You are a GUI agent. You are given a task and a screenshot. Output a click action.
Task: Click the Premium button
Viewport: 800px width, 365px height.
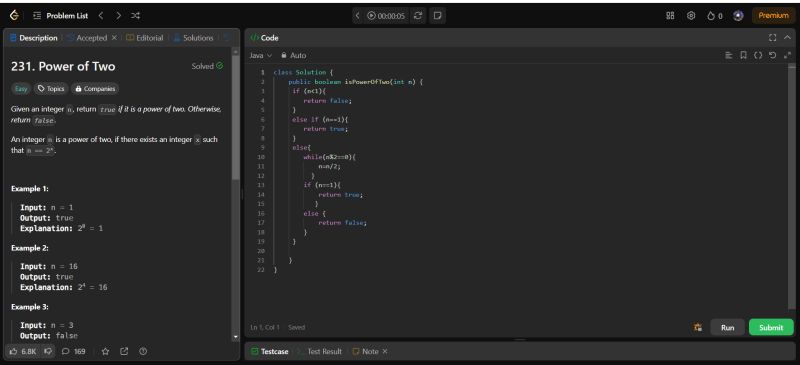(773, 16)
